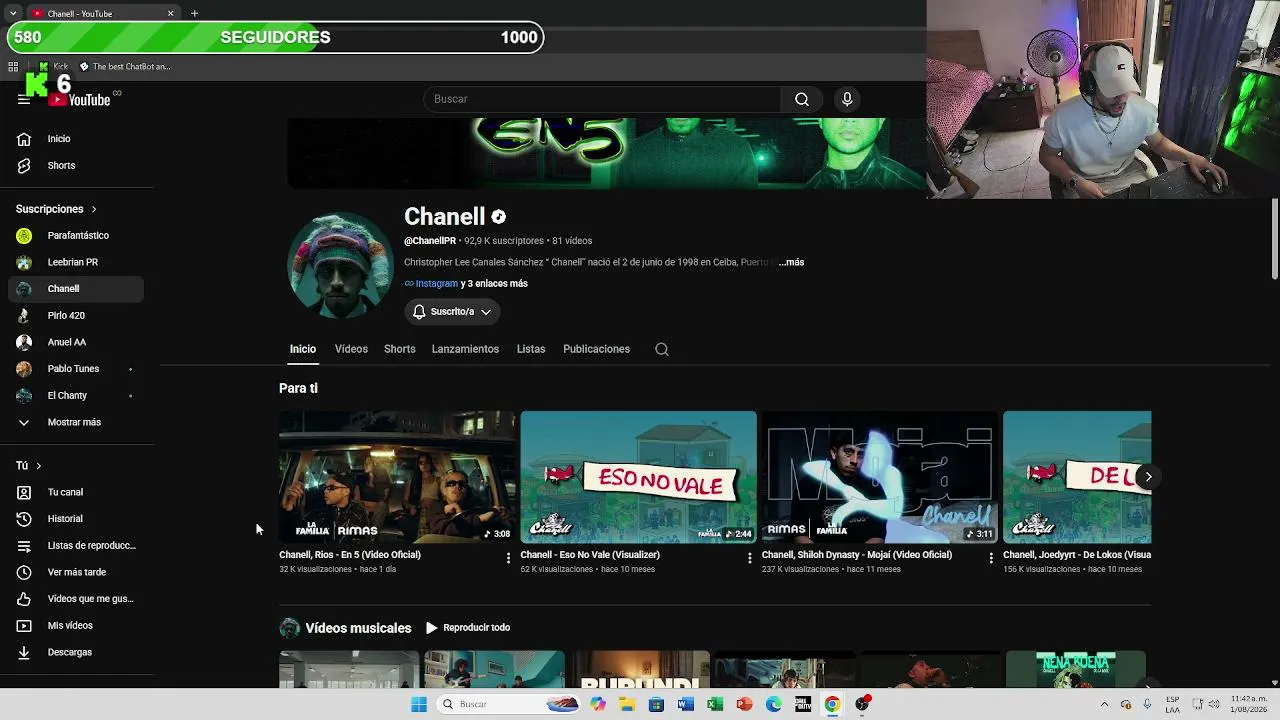Click the Pirlo 420 channel avatar
Screen dimensions: 1280x720
click(x=24, y=315)
